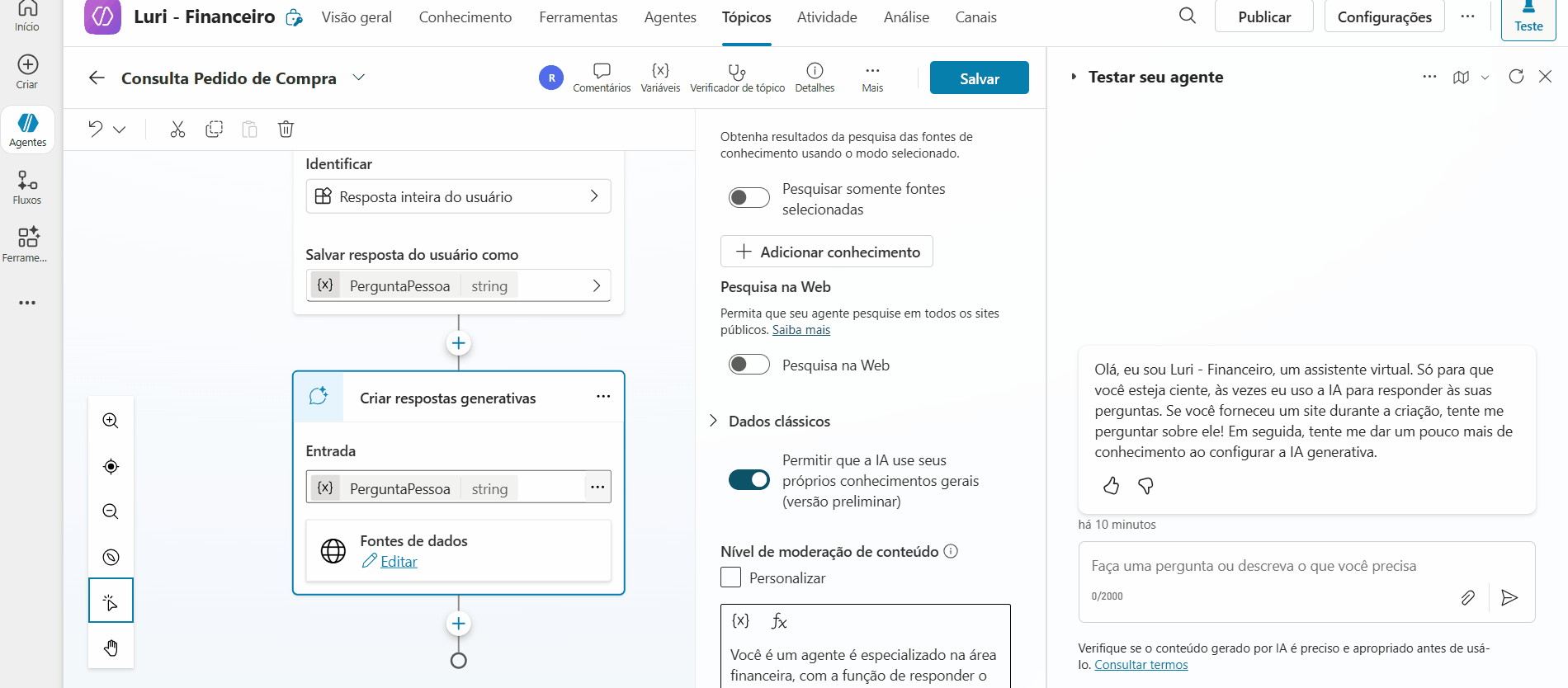
Task: Click the thumbs down feedback icon
Action: (1145, 486)
